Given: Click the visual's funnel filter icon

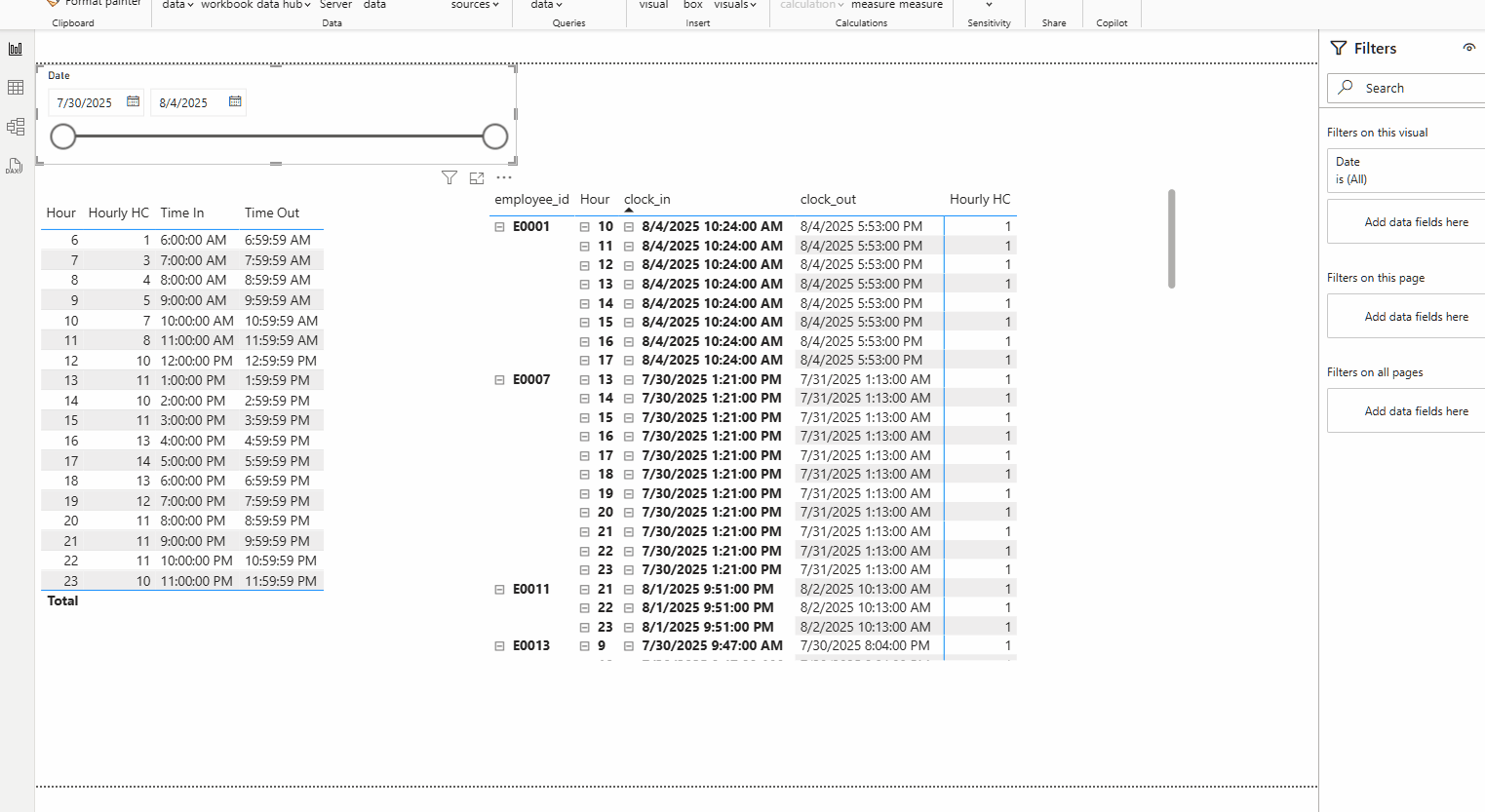Looking at the screenshot, I should tap(449, 177).
